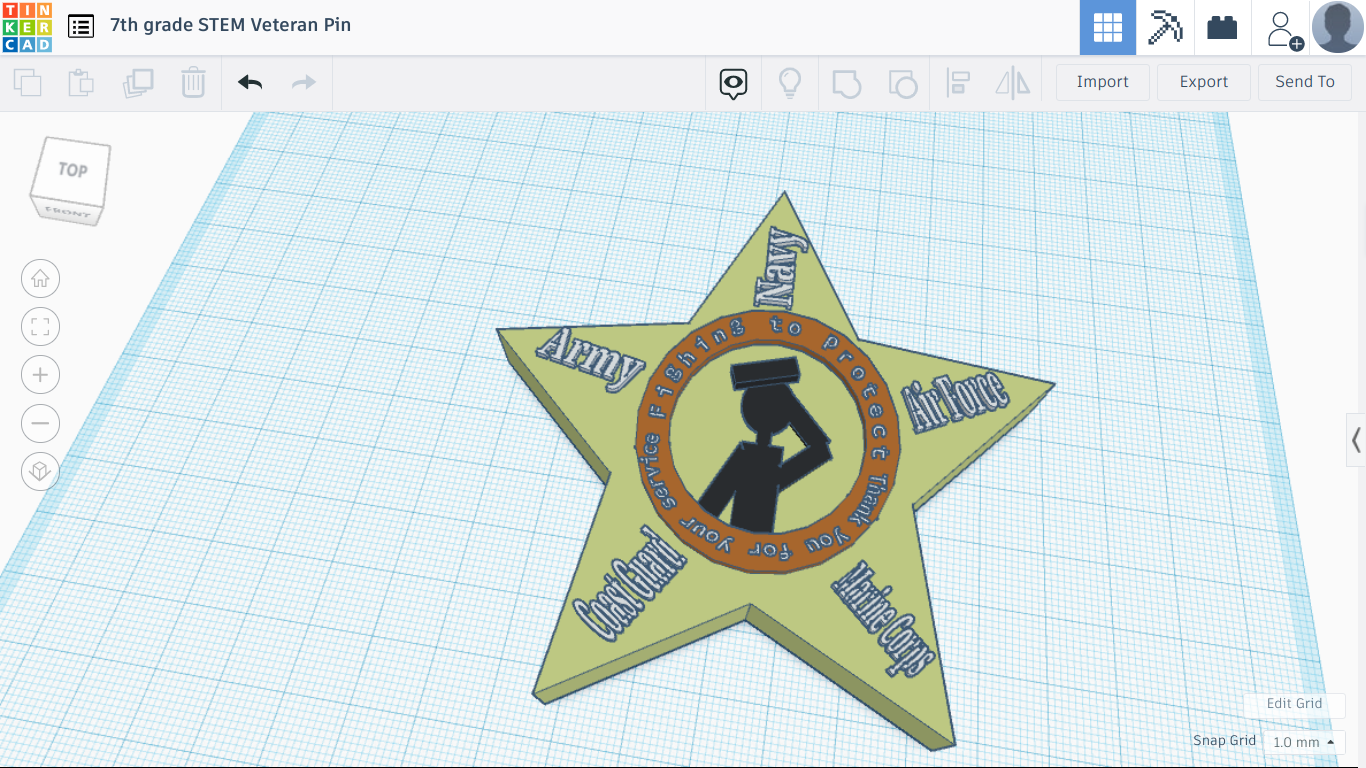Rename the design title 7th grade STEM Veteran Pin

[x=230, y=25]
